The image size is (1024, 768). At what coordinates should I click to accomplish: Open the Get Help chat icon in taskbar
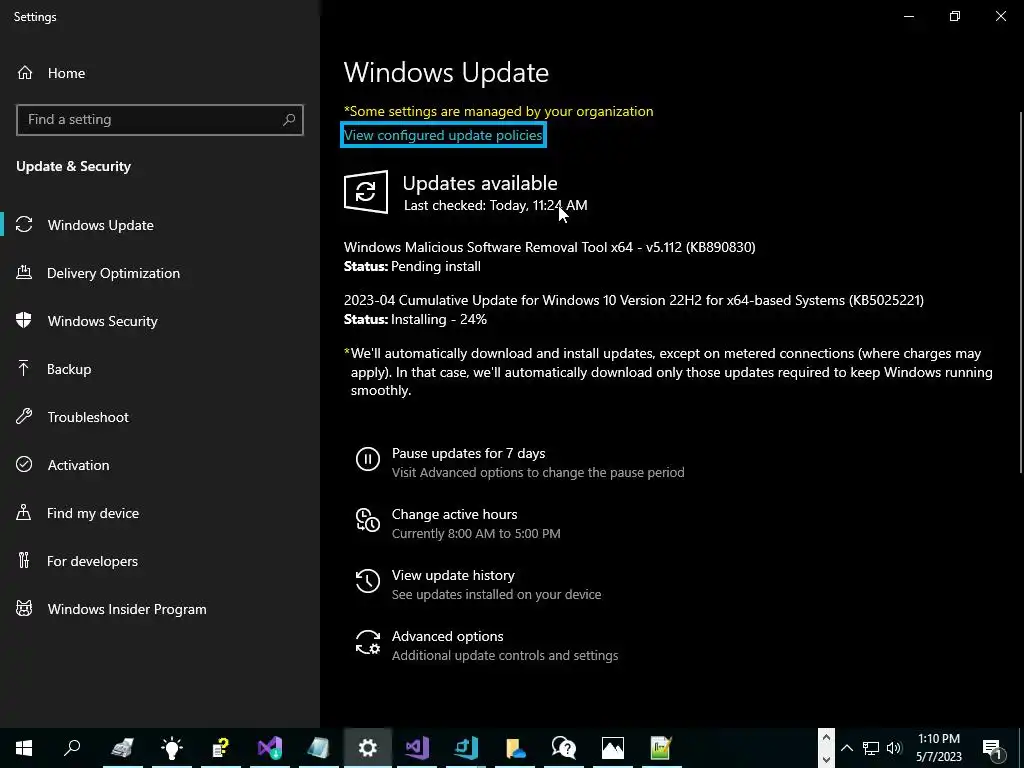[x=564, y=748]
